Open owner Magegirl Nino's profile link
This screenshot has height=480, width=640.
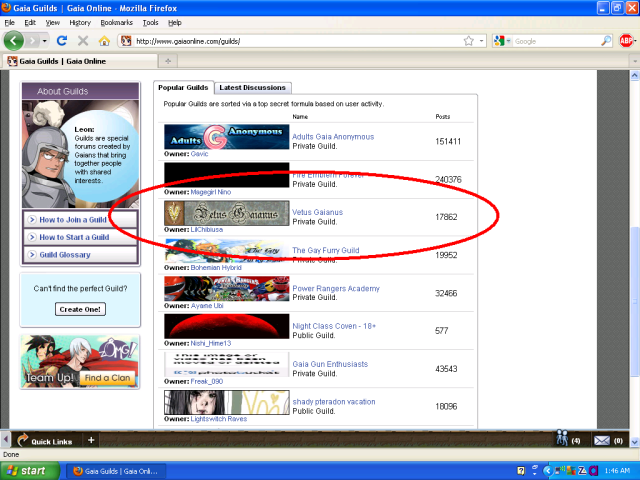[x=211, y=192]
